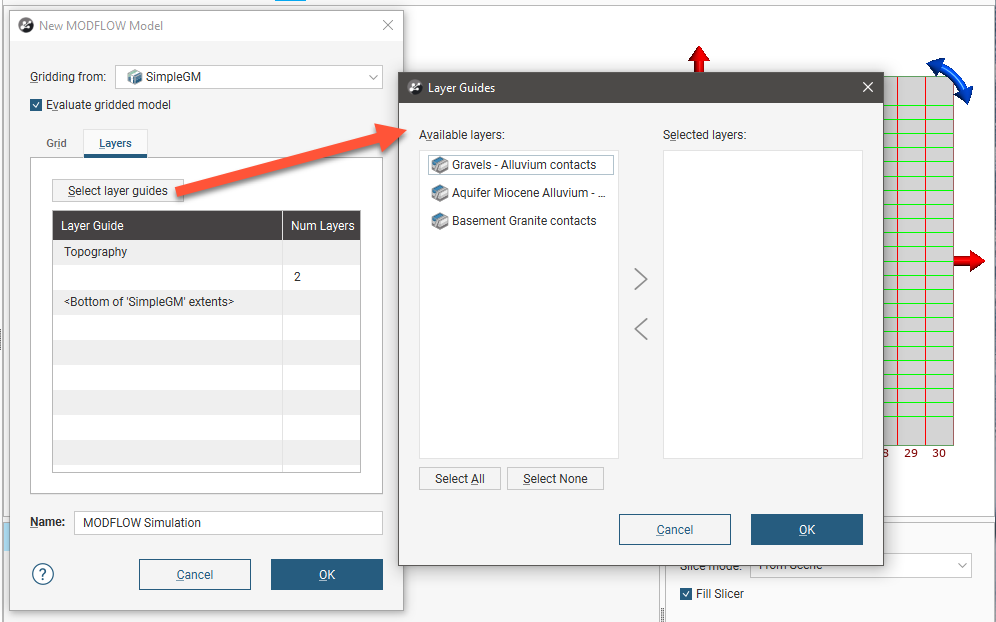Click the Aquifer Miocene Alluvium surface icon
This screenshot has width=996, height=622.
click(x=439, y=193)
